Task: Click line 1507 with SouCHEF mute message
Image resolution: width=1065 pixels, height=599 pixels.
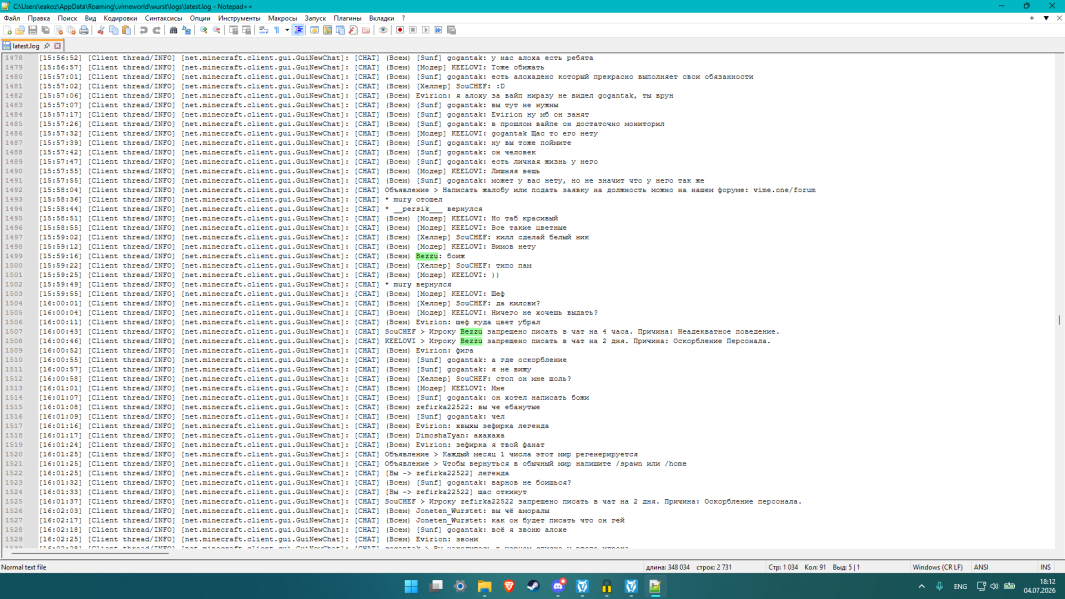Action: click(x=409, y=332)
